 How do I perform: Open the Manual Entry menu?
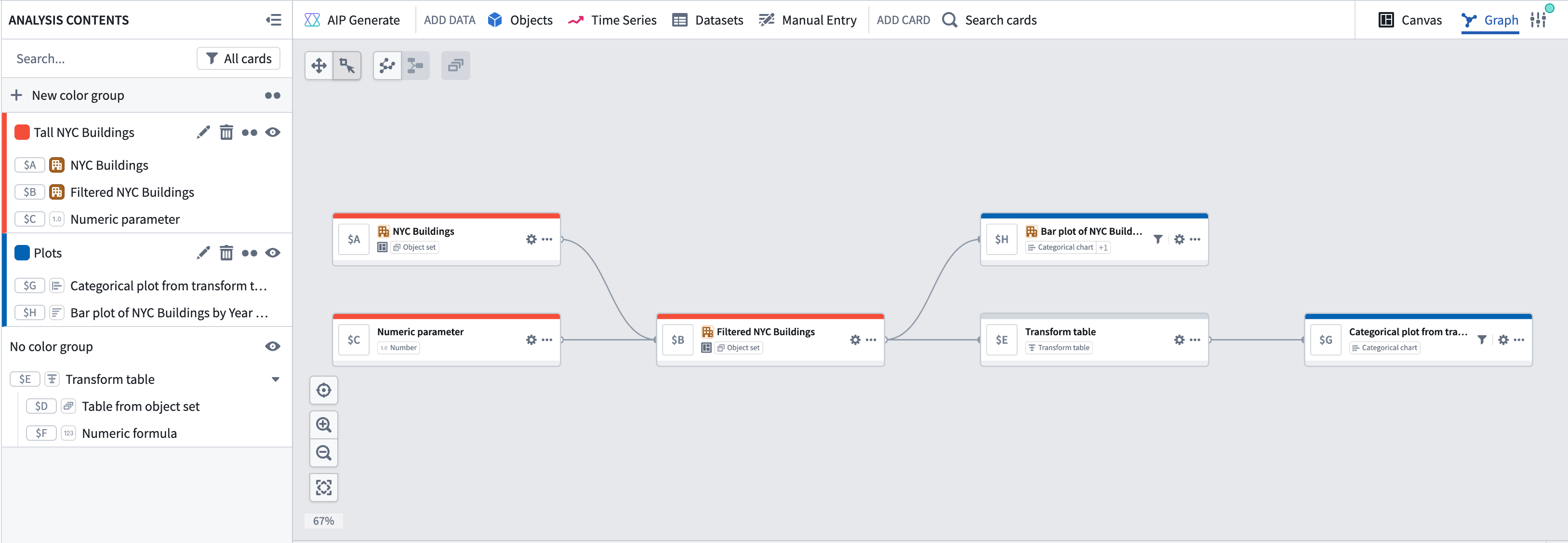(808, 19)
